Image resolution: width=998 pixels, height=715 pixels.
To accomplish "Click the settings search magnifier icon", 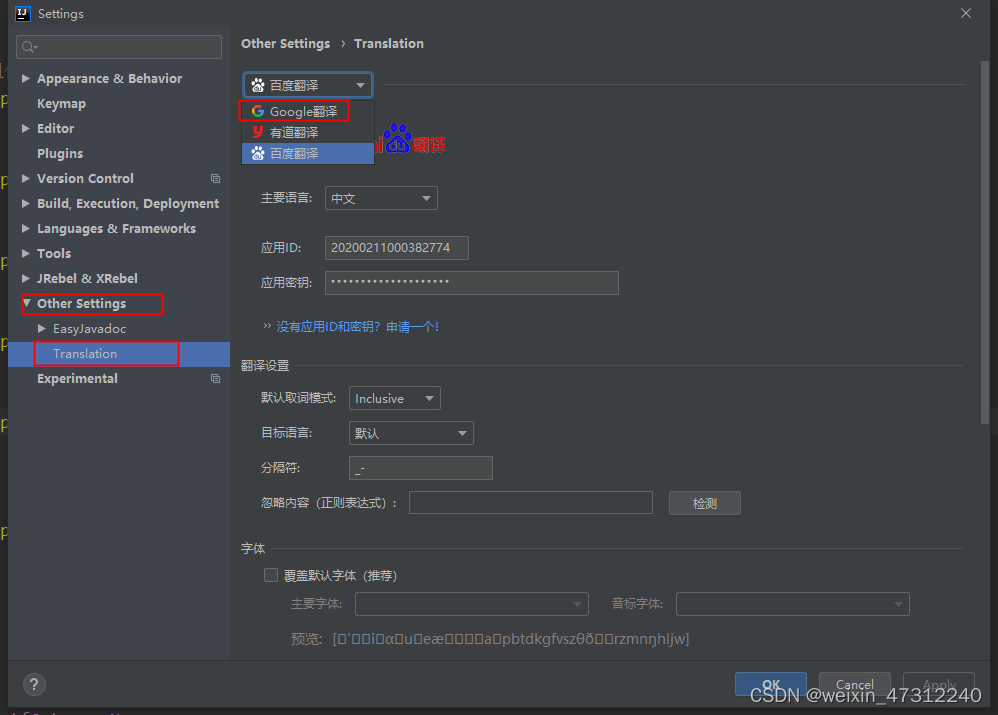I will (x=29, y=46).
